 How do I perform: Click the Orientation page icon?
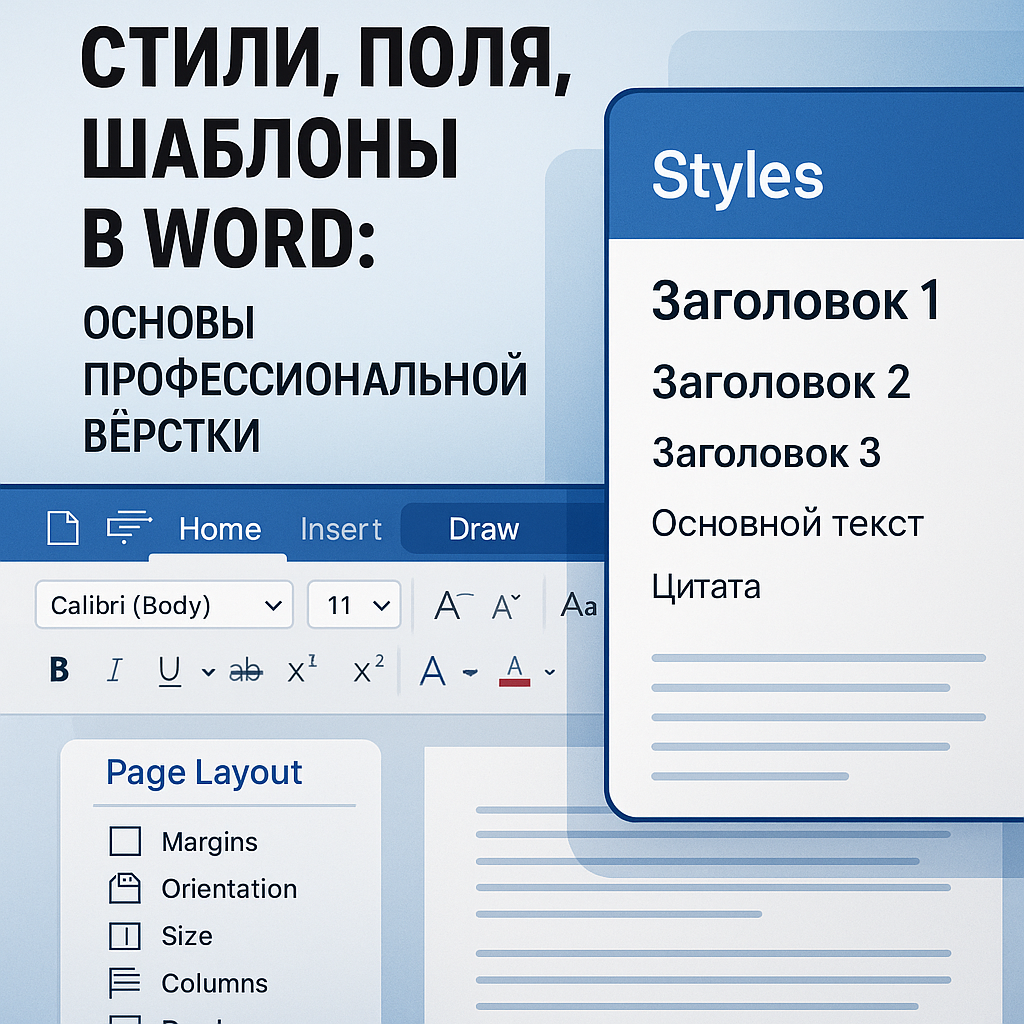tap(125, 888)
